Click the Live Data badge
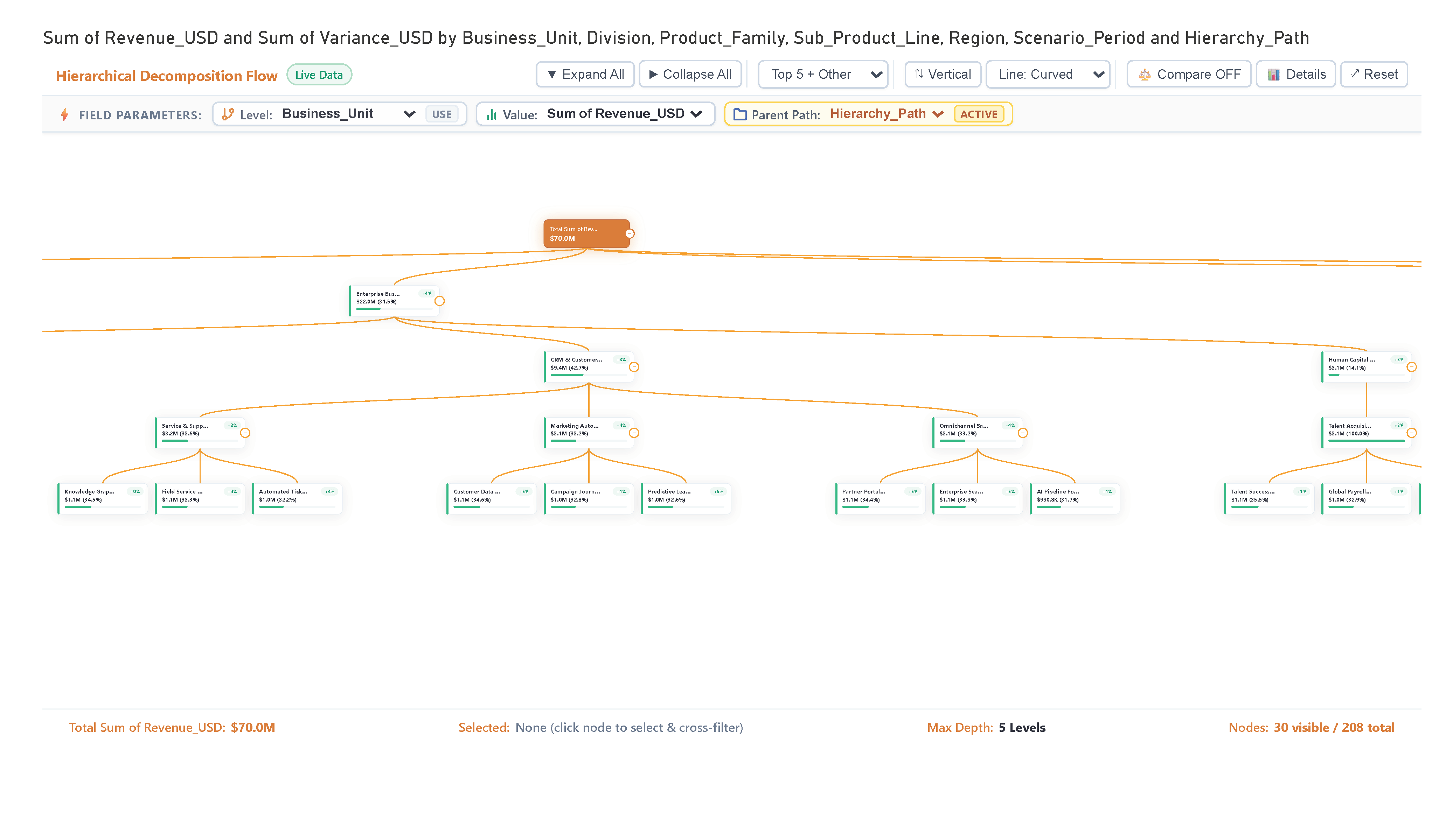The height and width of the screenshot is (840, 1453). pyautogui.click(x=319, y=74)
